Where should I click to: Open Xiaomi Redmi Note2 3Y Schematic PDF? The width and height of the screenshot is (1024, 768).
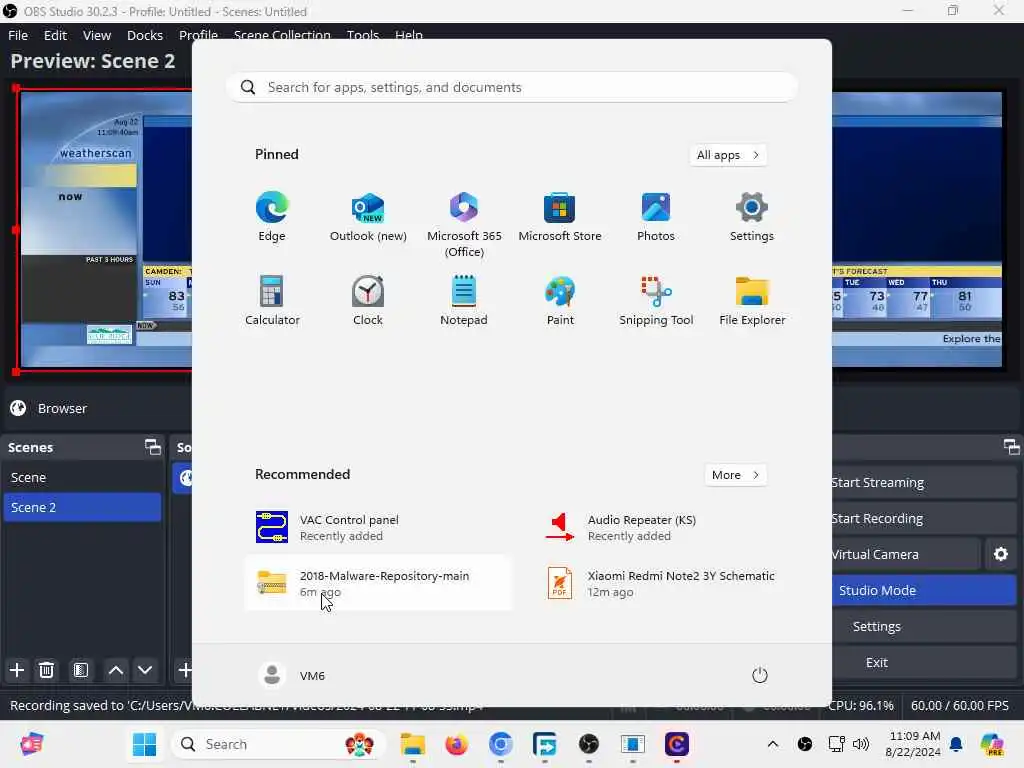pyautogui.click(x=666, y=583)
